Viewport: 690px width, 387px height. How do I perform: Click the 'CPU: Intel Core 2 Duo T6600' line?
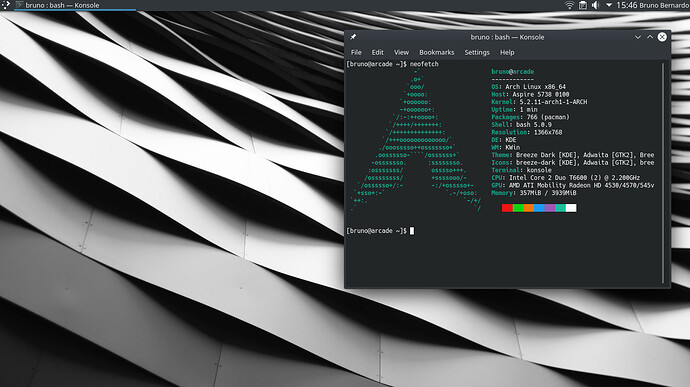[x=565, y=177]
